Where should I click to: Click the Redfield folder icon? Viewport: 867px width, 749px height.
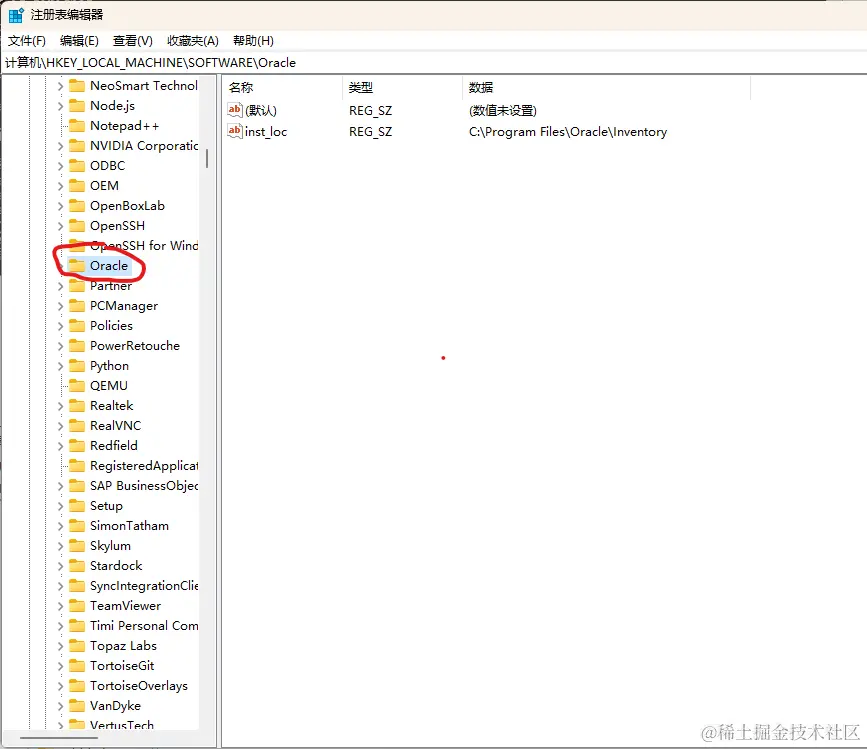pyautogui.click(x=76, y=445)
